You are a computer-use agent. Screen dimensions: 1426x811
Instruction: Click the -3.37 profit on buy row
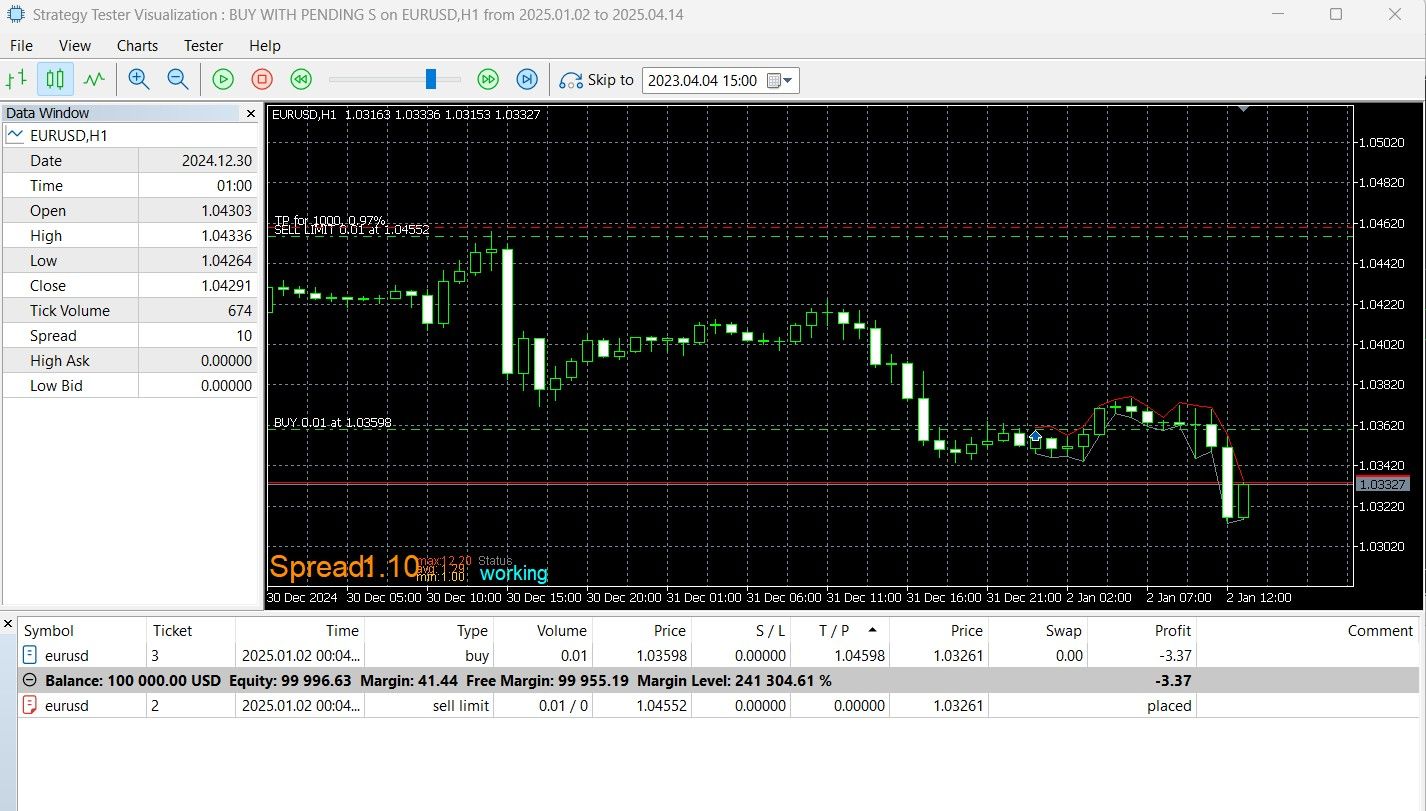1174,656
